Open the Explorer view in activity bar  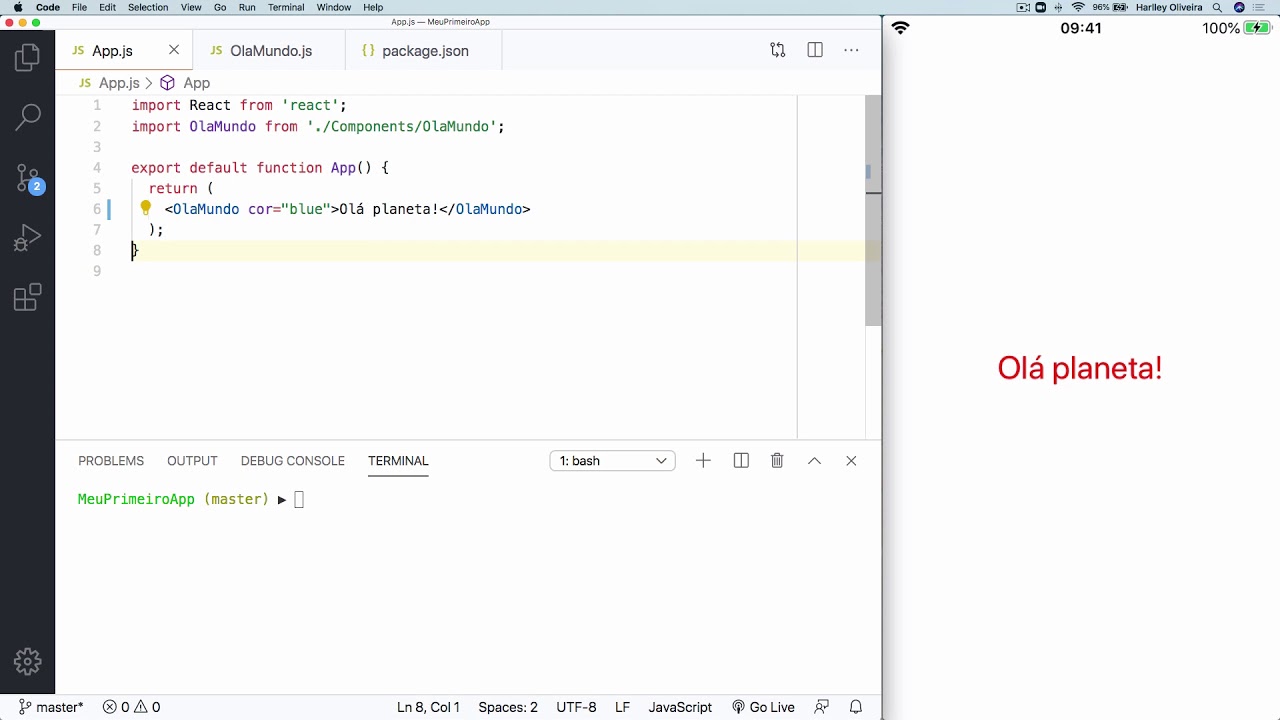click(x=28, y=57)
